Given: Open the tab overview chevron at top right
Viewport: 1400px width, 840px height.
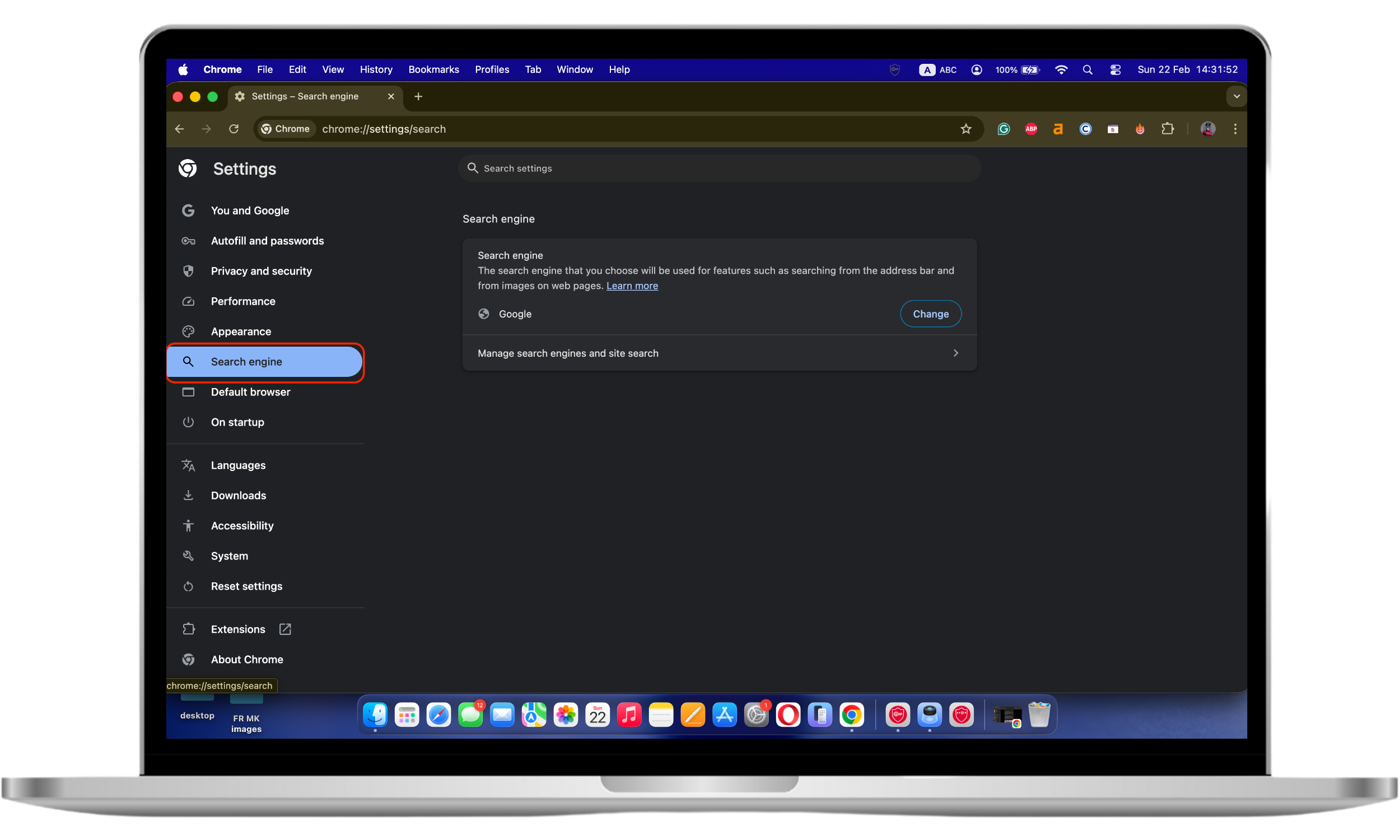Looking at the screenshot, I should point(1236,96).
